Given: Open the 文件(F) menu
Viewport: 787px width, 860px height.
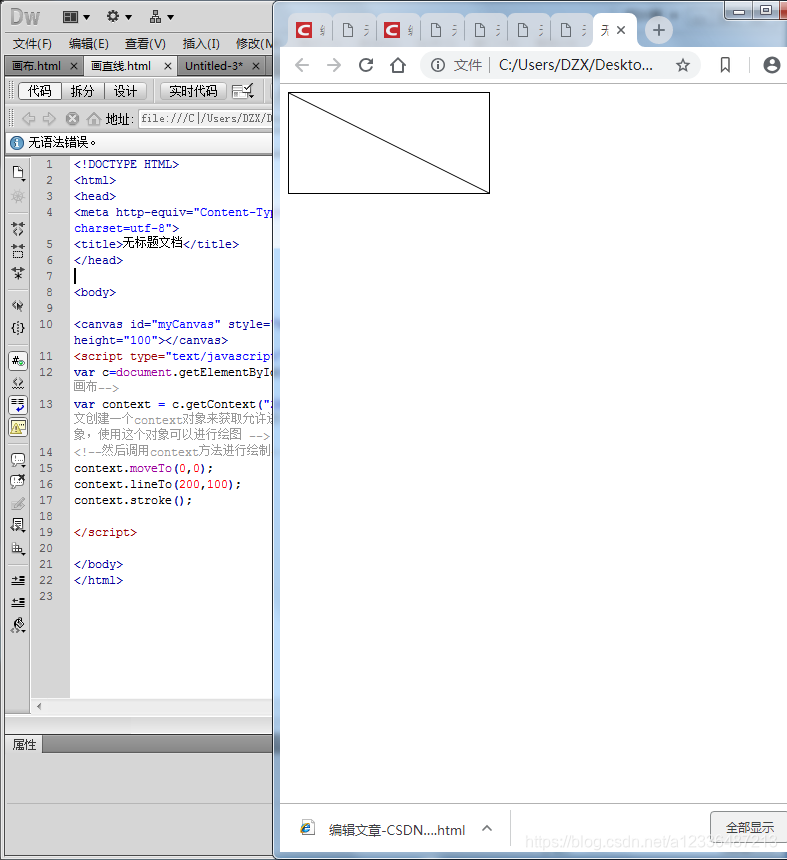Looking at the screenshot, I should click(x=32, y=43).
